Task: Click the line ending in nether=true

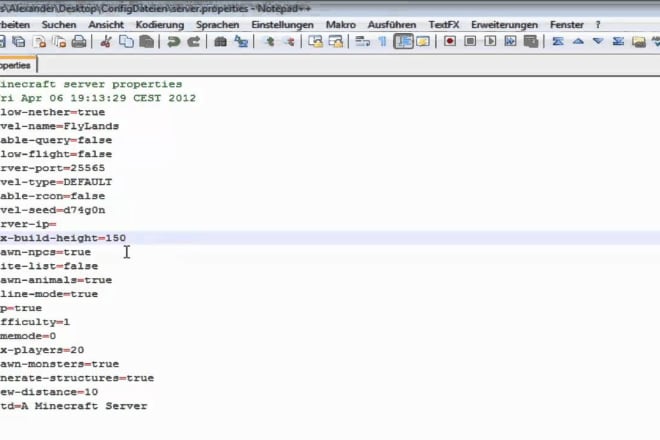Action: (53, 112)
